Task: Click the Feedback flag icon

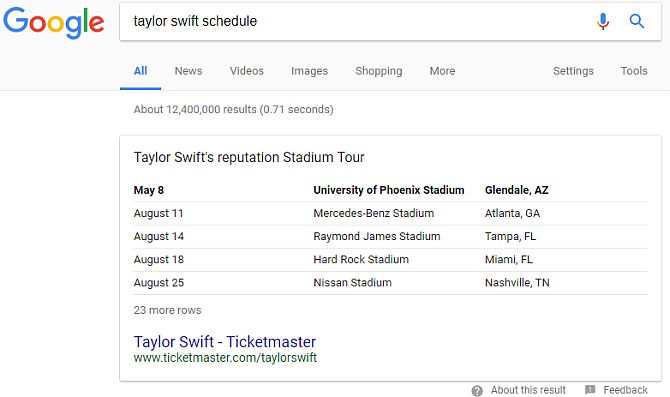Action: [x=590, y=390]
